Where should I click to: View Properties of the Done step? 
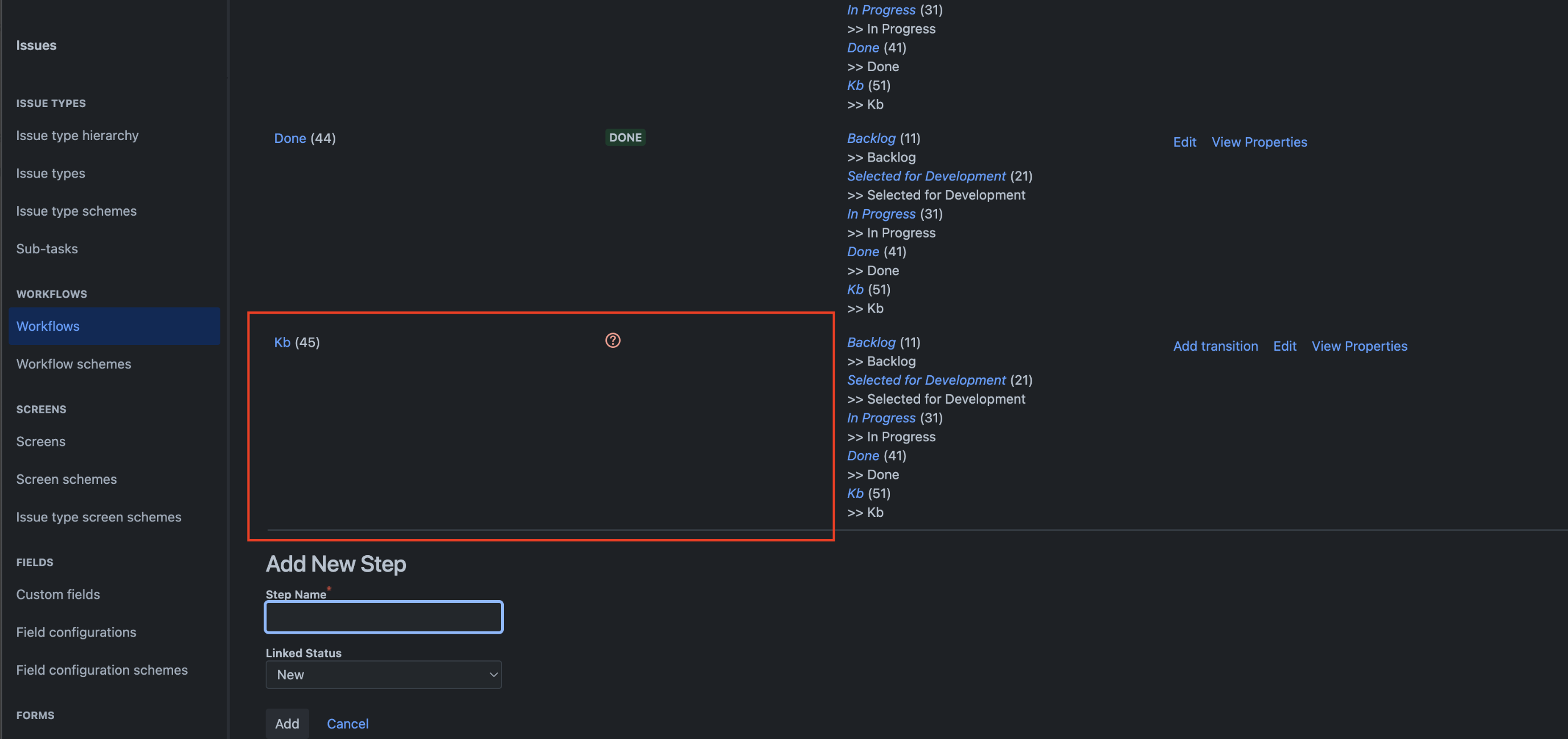[1259, 142]
